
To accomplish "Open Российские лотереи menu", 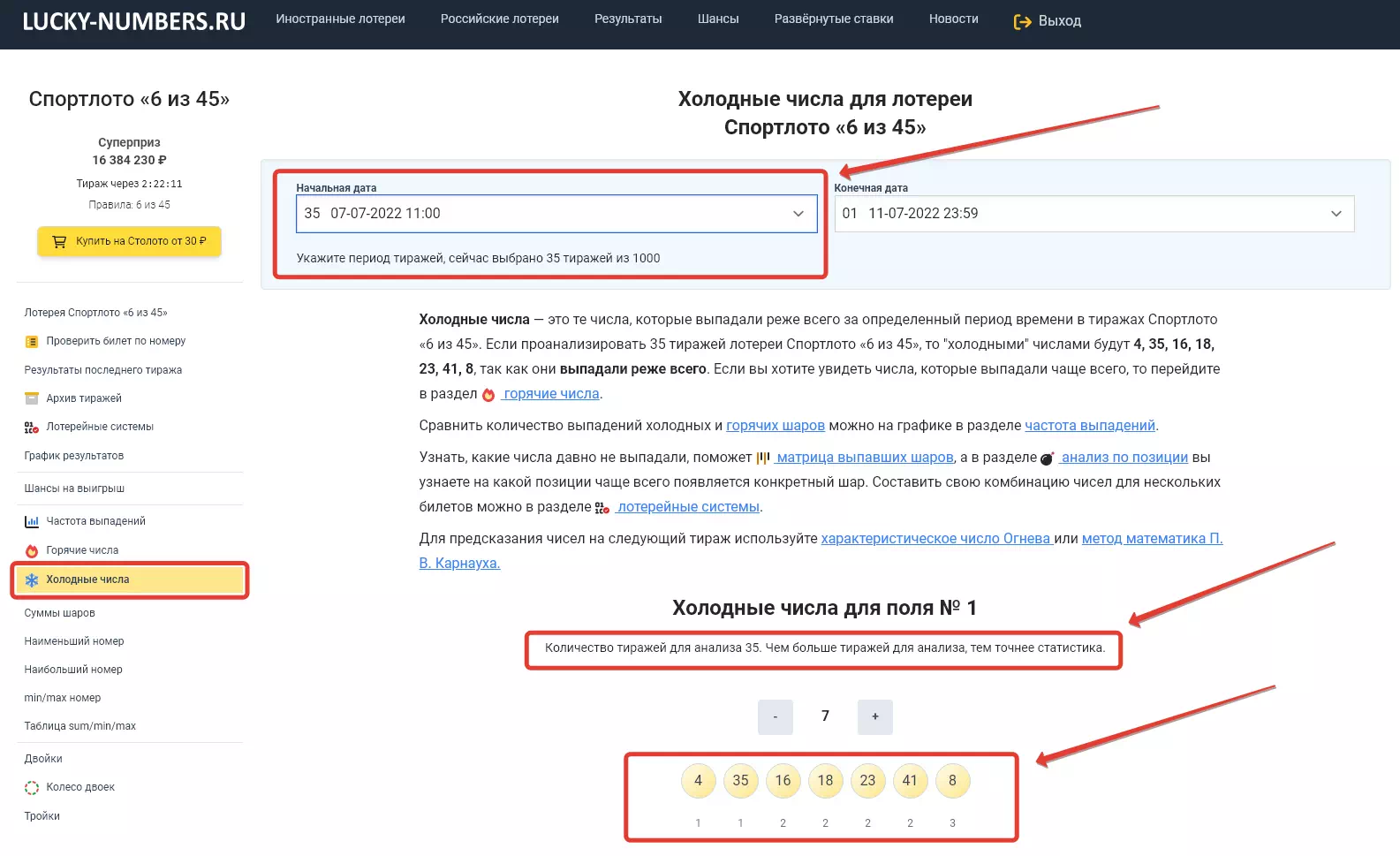I will pyautogui.click(x=500, y=19).
